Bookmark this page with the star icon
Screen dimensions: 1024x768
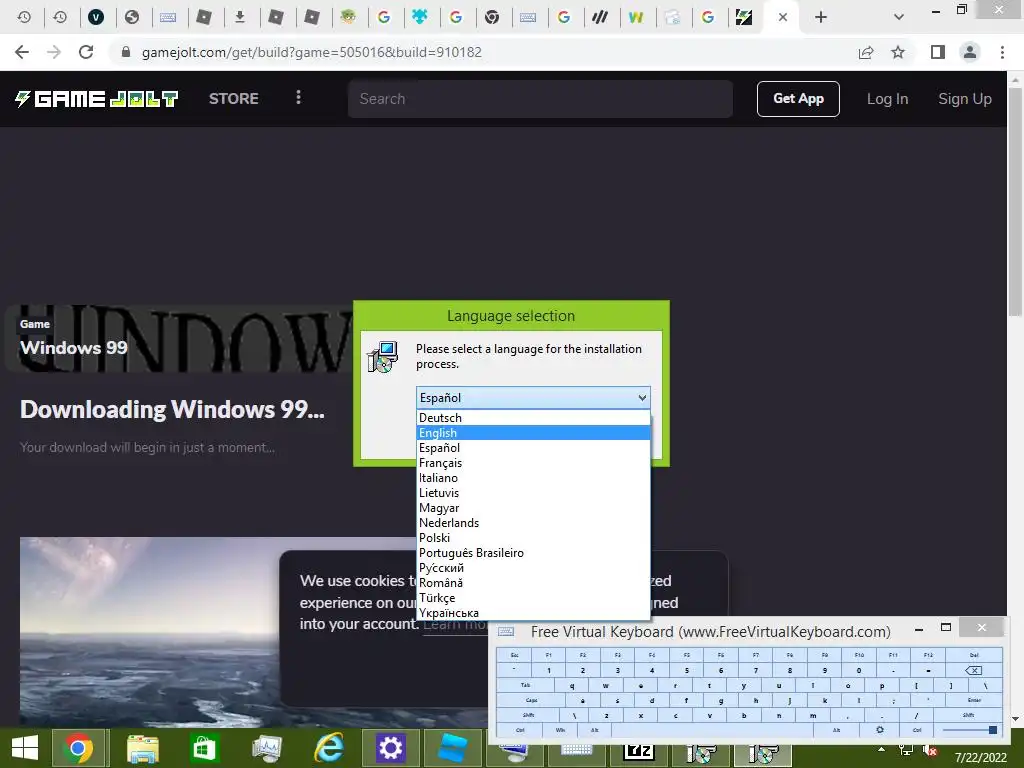(x=899, y=52)
